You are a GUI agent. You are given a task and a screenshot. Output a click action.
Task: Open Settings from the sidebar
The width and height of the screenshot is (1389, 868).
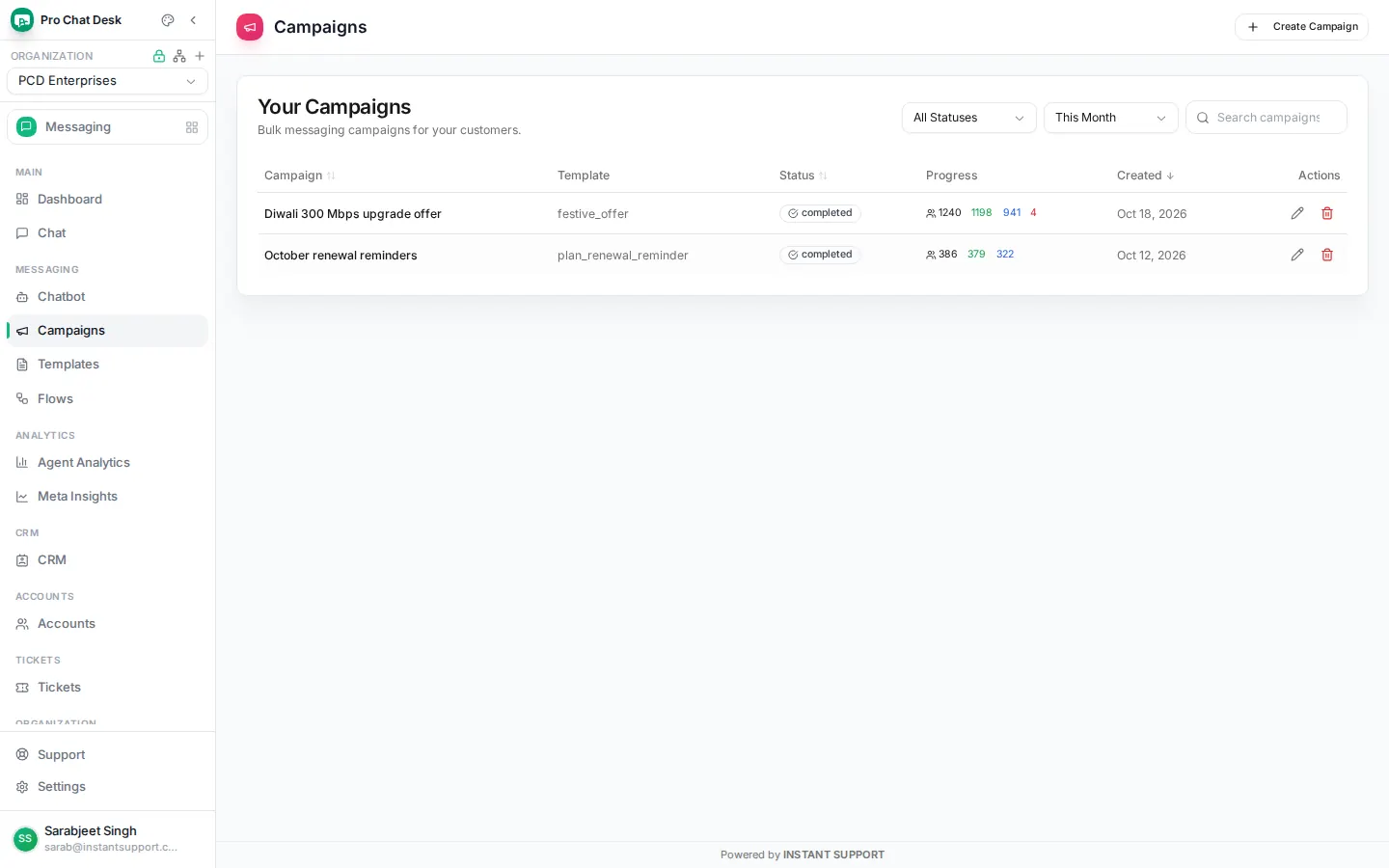click(x=107, y=787)
